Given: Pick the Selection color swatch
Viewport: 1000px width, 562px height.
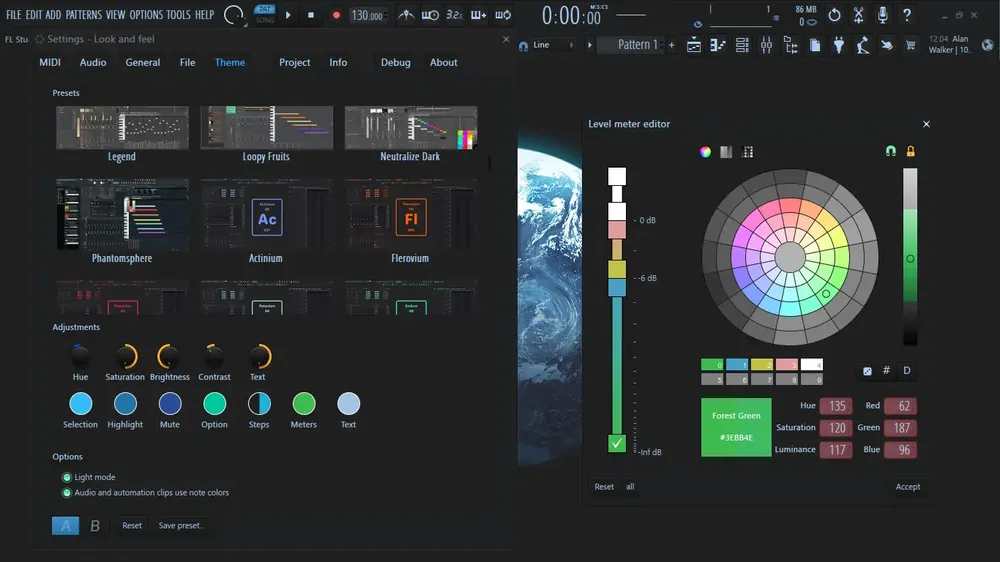Looking at the screenshot, I should pyautogui.click(x=80, y=404).
